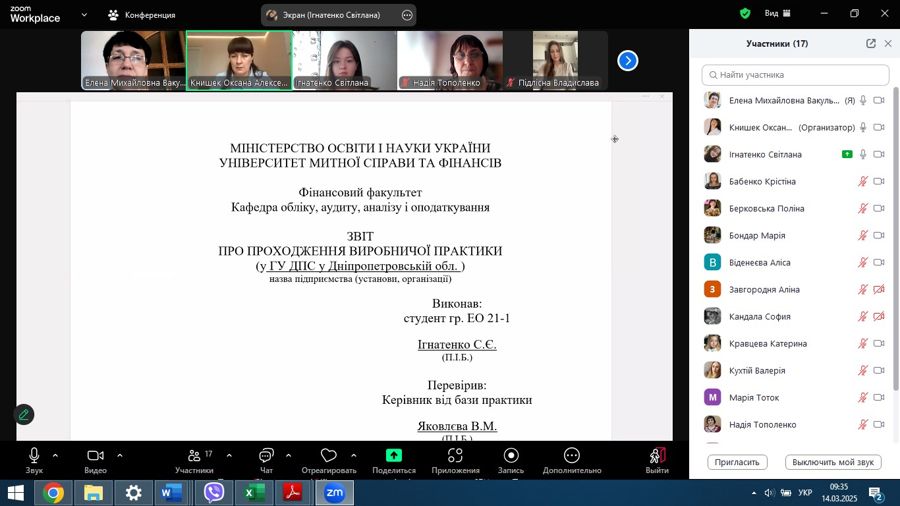Viewport: 900px width, 506px height.
Task: Toggle camera icon for Бондар Марія
Action: [x=879, y=235]
